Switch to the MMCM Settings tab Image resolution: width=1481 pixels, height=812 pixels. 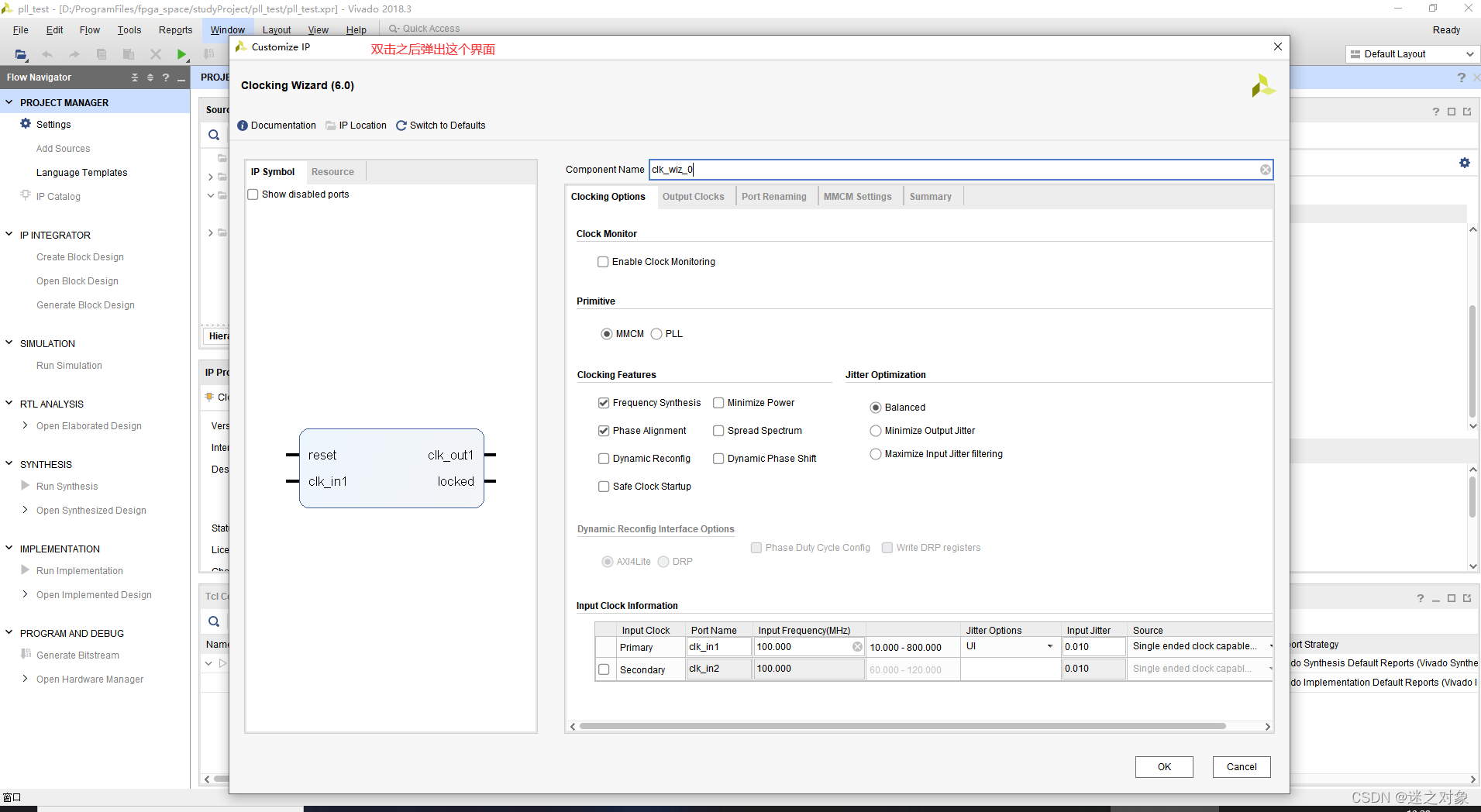click(857, 197)
